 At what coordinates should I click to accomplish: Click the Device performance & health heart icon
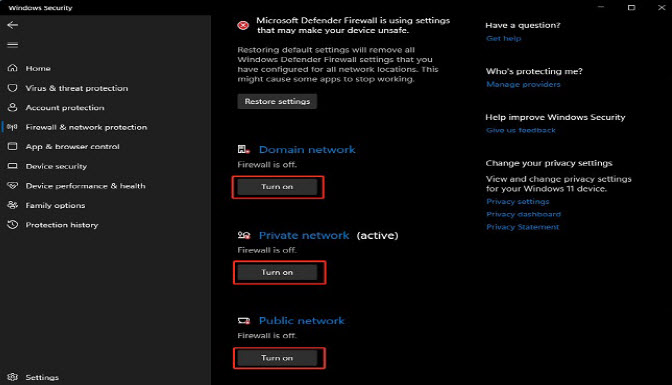click(x=12, y=186)
